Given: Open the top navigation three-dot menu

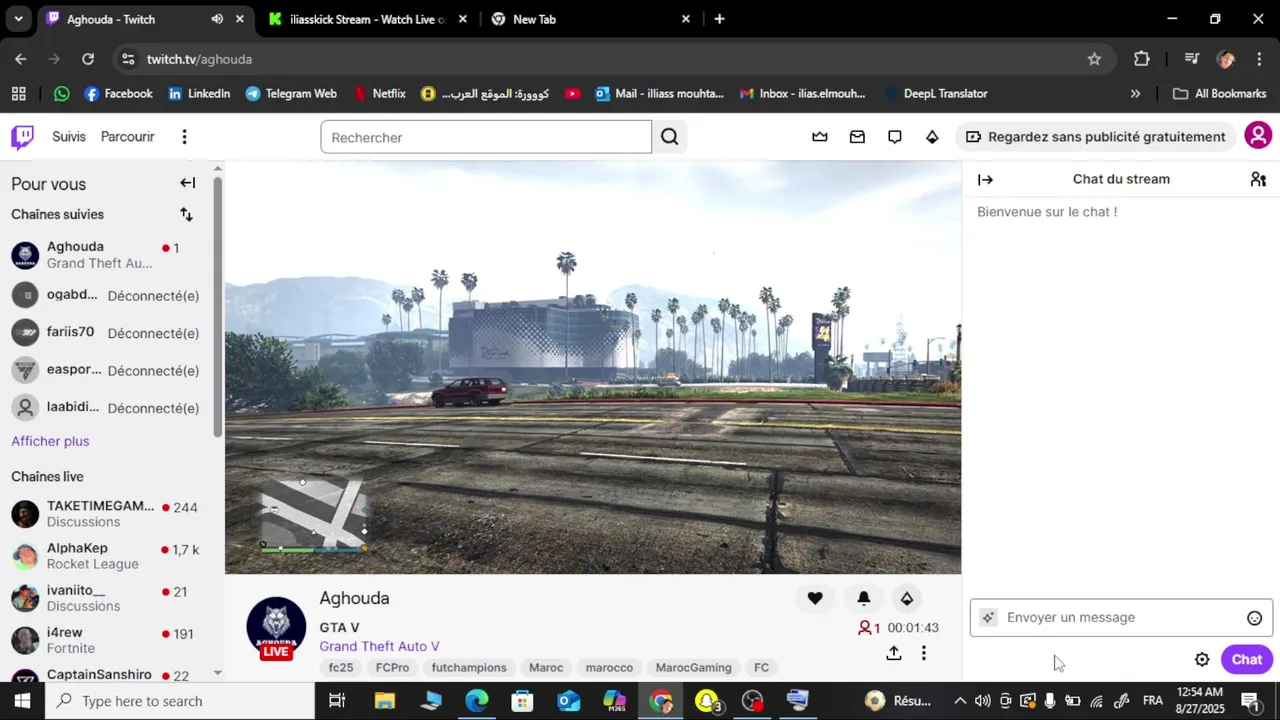Looking at the screenshot, I should coord(184,137).
